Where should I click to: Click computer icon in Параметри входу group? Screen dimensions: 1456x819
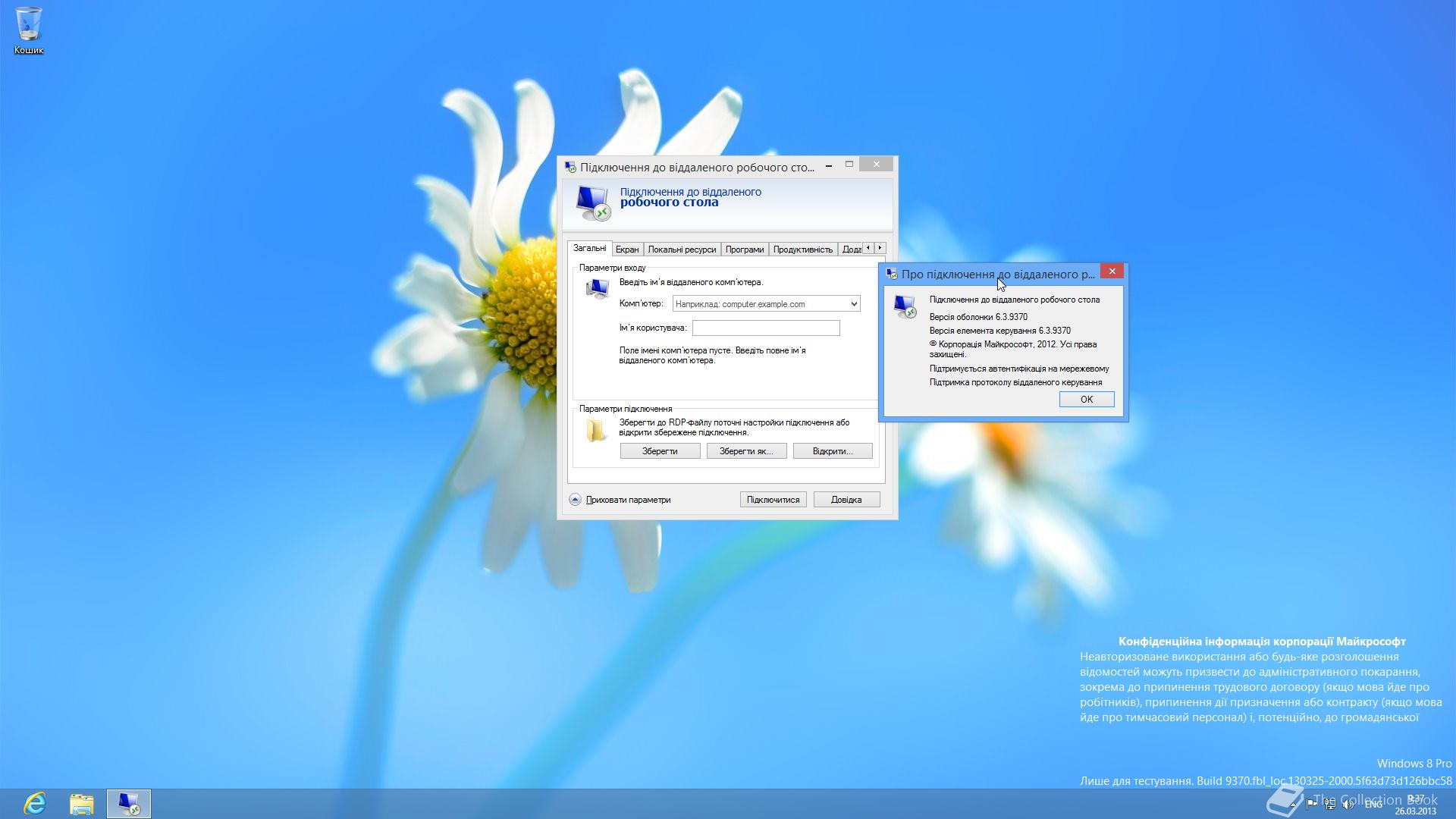tap(598, 289)
